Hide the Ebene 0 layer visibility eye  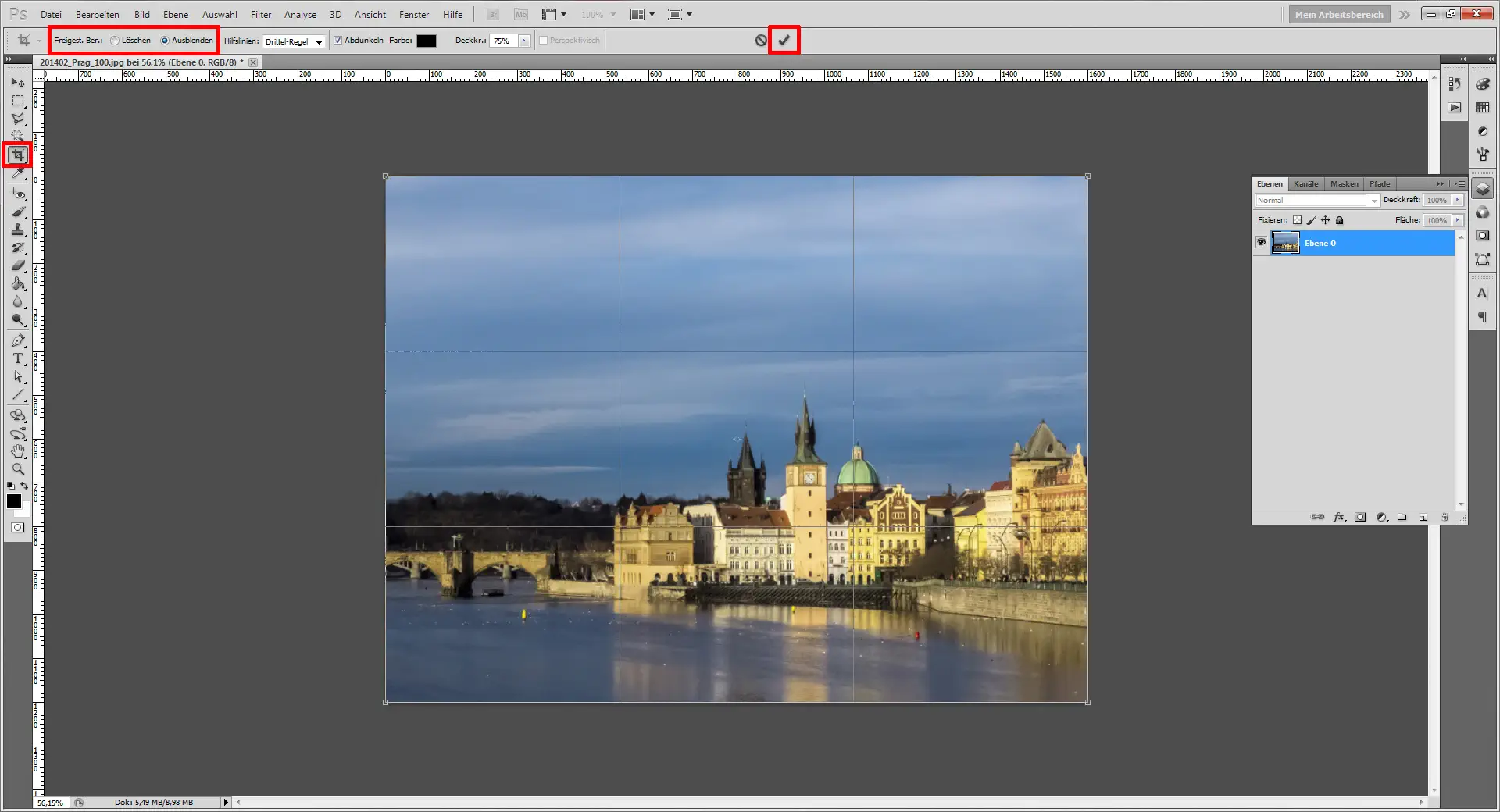coord(1260,242)
